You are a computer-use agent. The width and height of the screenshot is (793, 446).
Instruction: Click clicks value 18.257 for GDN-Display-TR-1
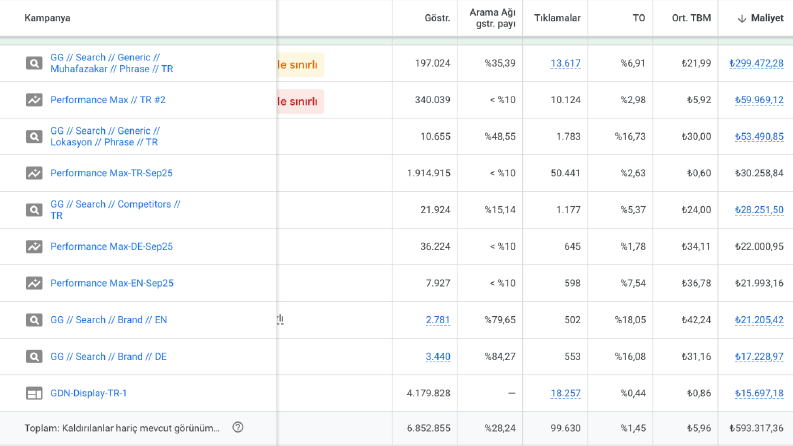[x=565, y=393]
